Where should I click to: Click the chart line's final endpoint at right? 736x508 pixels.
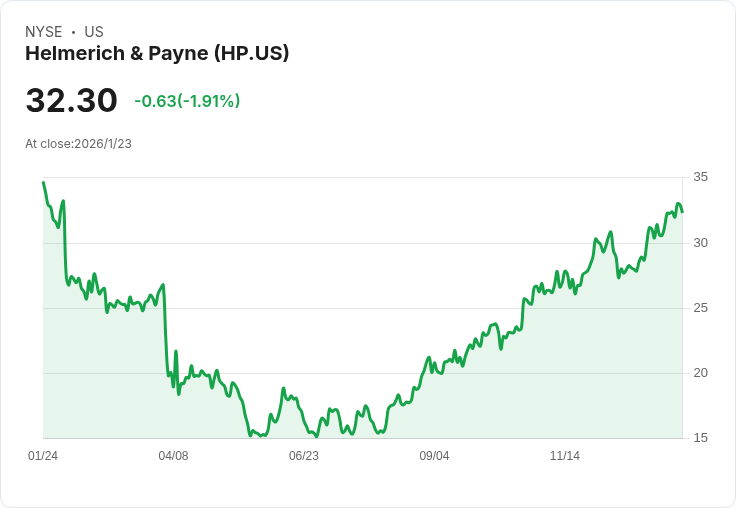(682, 212)
